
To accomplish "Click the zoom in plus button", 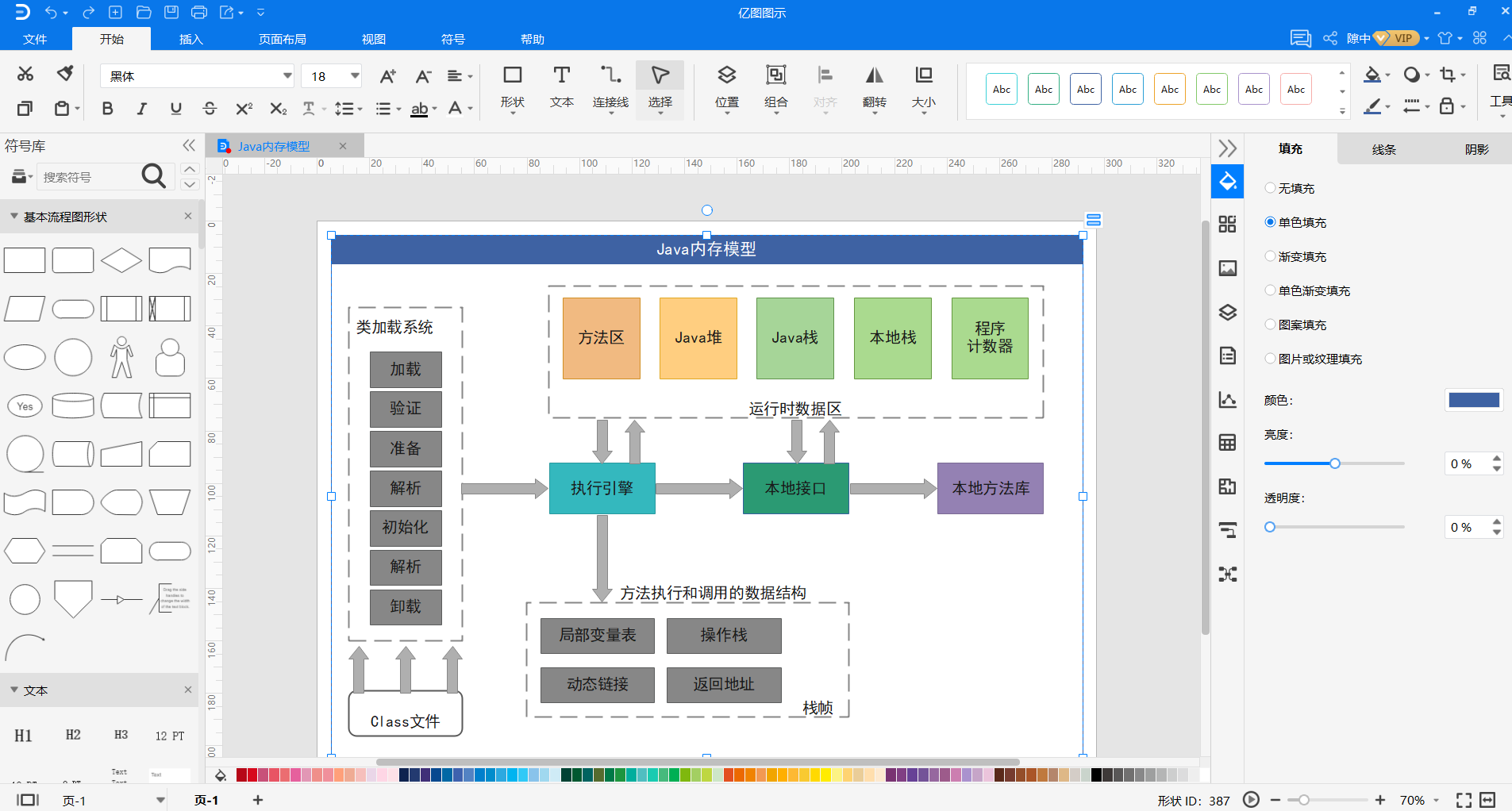I will coord(1380,800).
